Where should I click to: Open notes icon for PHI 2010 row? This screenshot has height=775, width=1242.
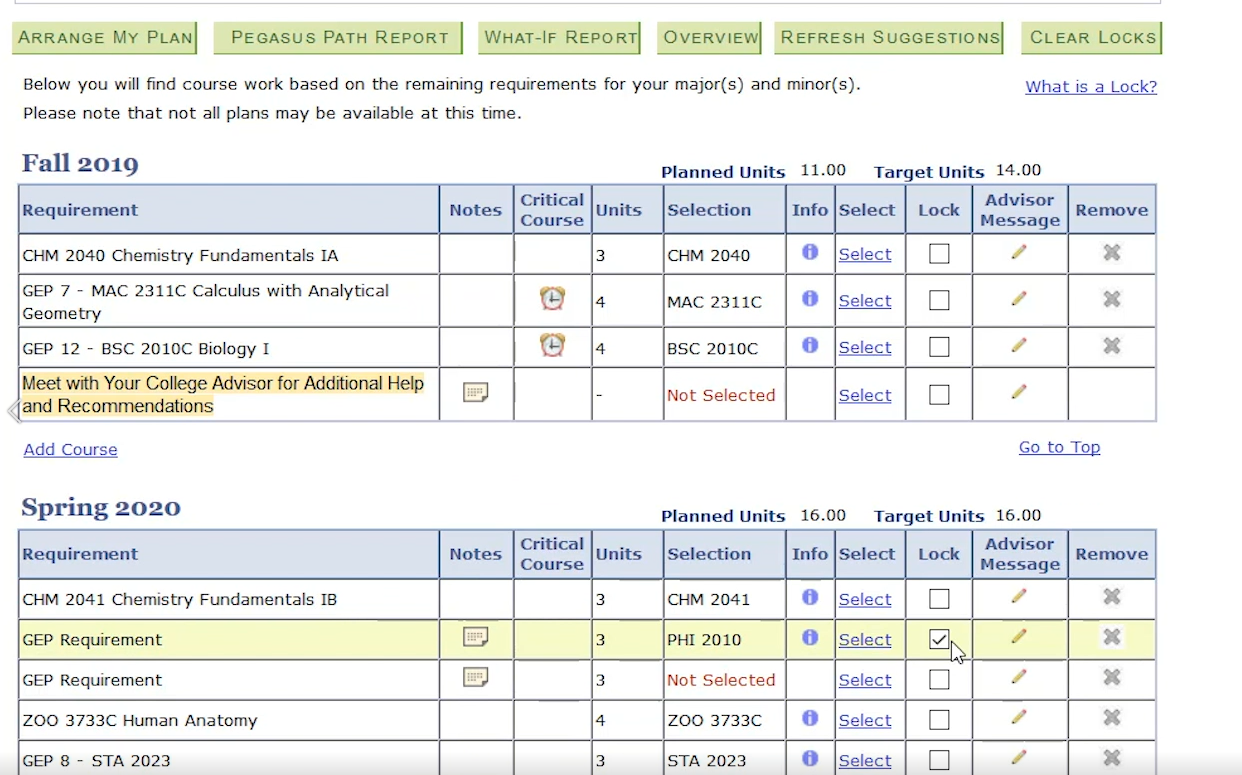(476, 637)
